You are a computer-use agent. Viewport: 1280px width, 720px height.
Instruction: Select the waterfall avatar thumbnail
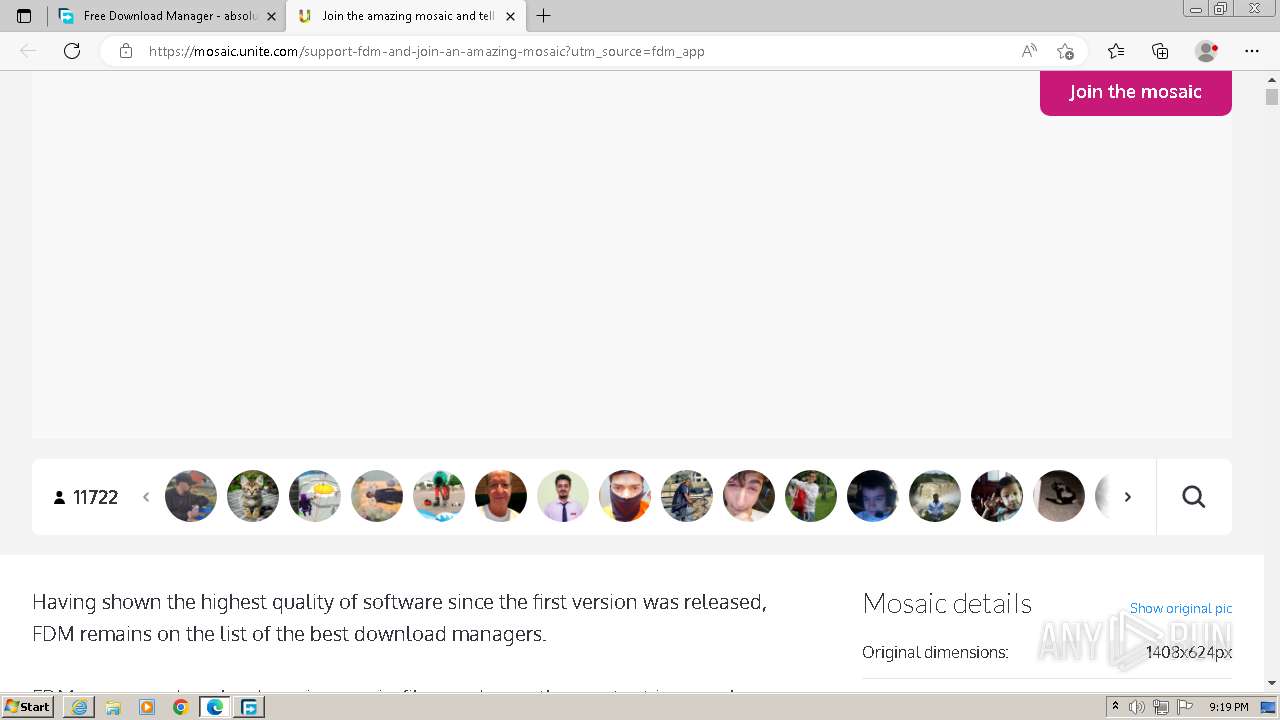(935, 496)
